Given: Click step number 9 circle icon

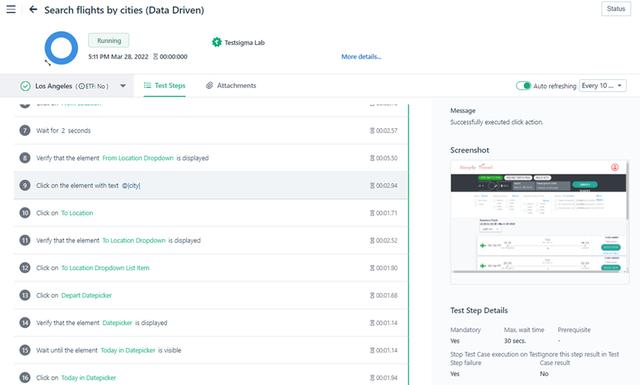Looking at the screenshot, I should [25, 185].
